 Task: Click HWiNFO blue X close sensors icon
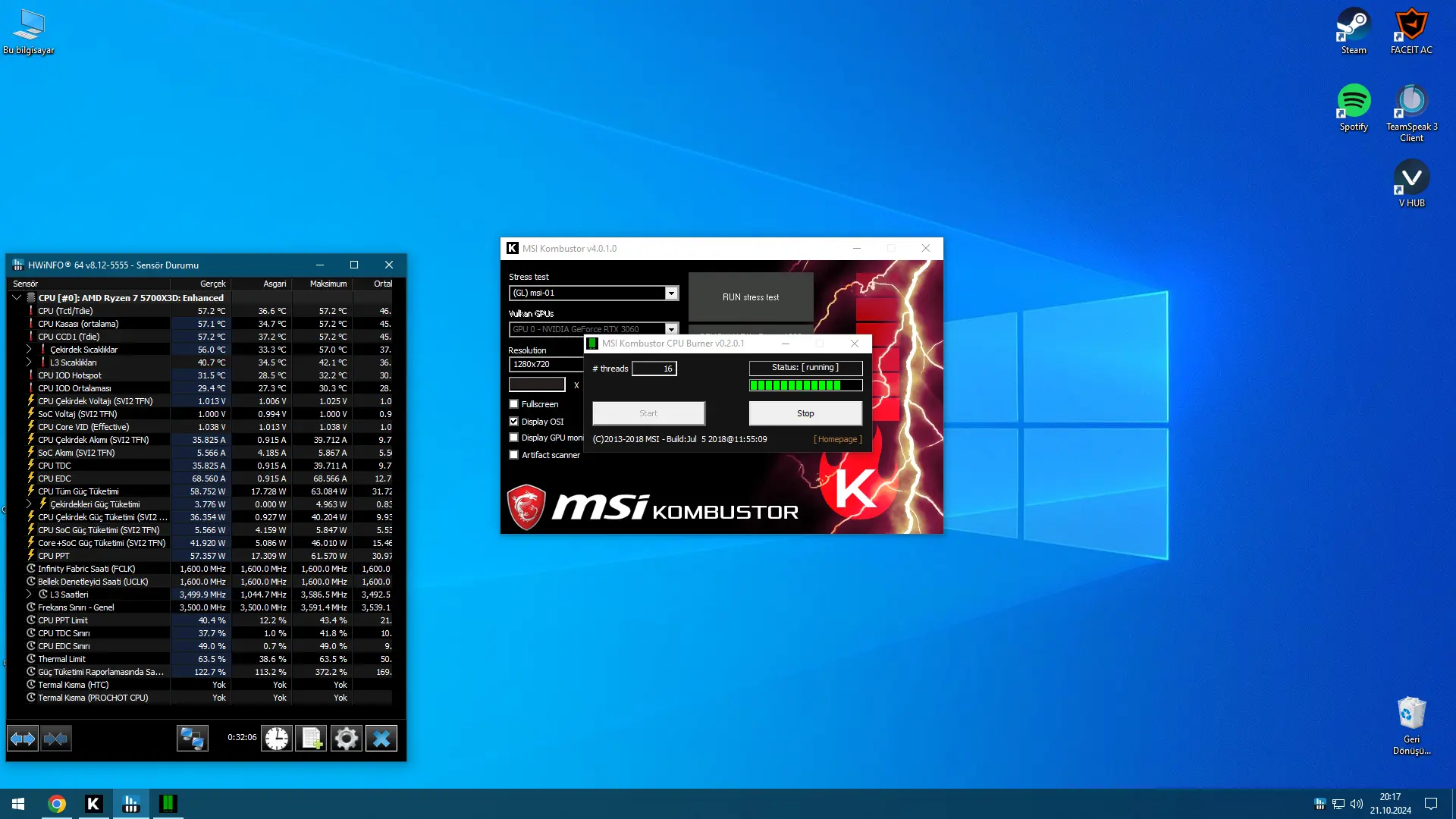(381, 738)
